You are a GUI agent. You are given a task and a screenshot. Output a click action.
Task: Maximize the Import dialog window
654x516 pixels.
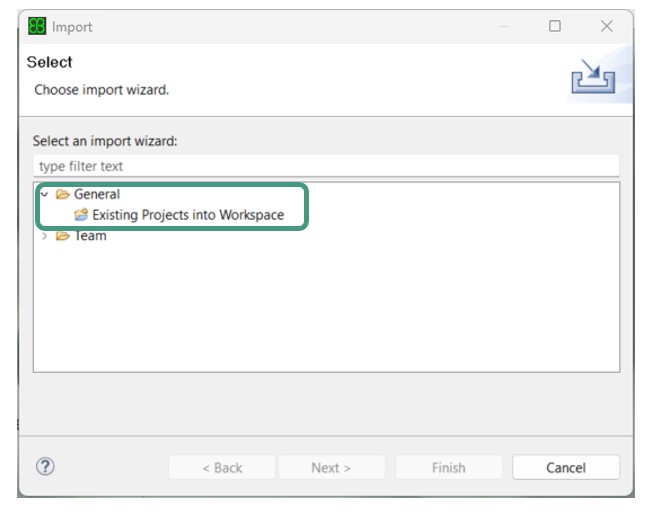(x=555, y=27)
